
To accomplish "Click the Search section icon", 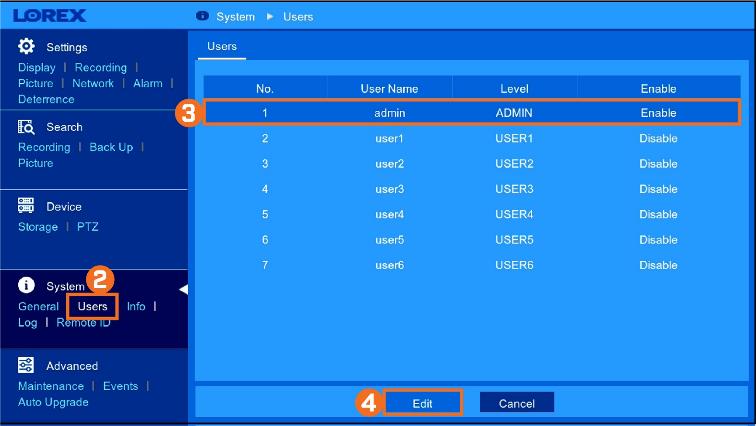I will pos(27,127).
